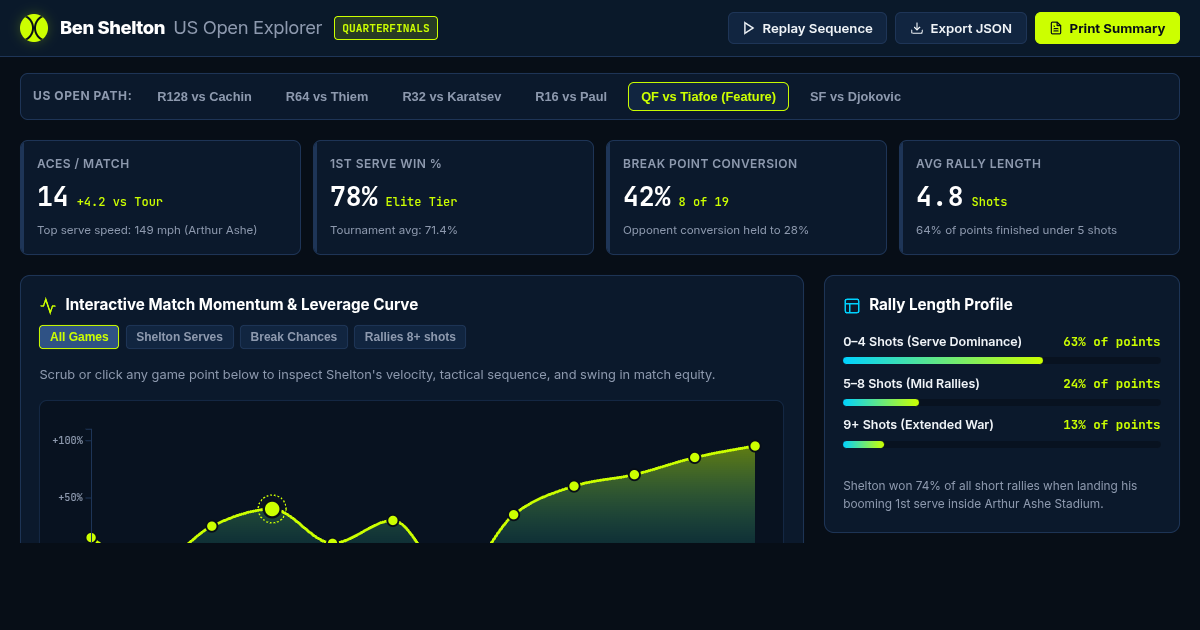Click the pulse icon beside Match Momentum heading
The width and height of the screenshot is (1200, 630).
coord(48,306)
